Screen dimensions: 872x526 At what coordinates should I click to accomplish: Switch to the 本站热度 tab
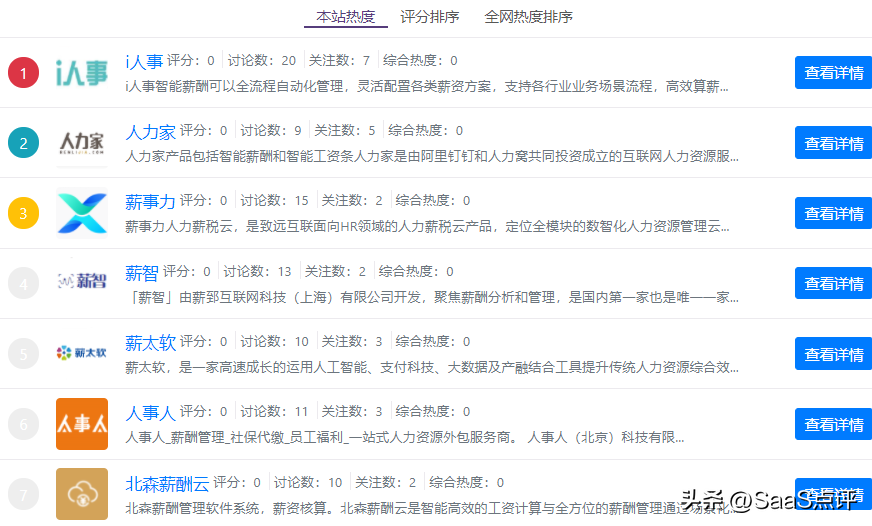(345, 17)
